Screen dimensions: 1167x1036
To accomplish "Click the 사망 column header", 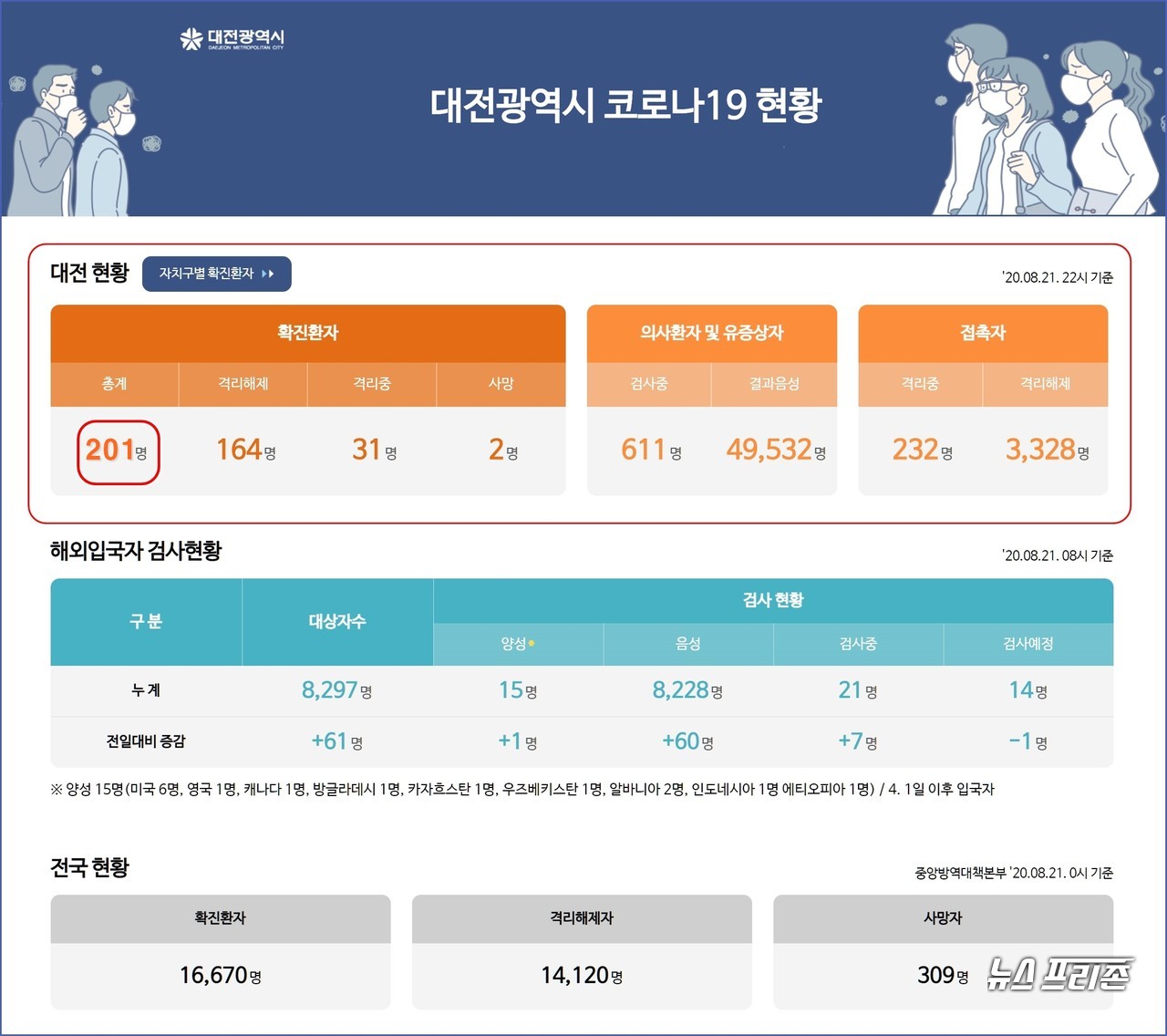I will pyautogui.click(x=501, y=384).
